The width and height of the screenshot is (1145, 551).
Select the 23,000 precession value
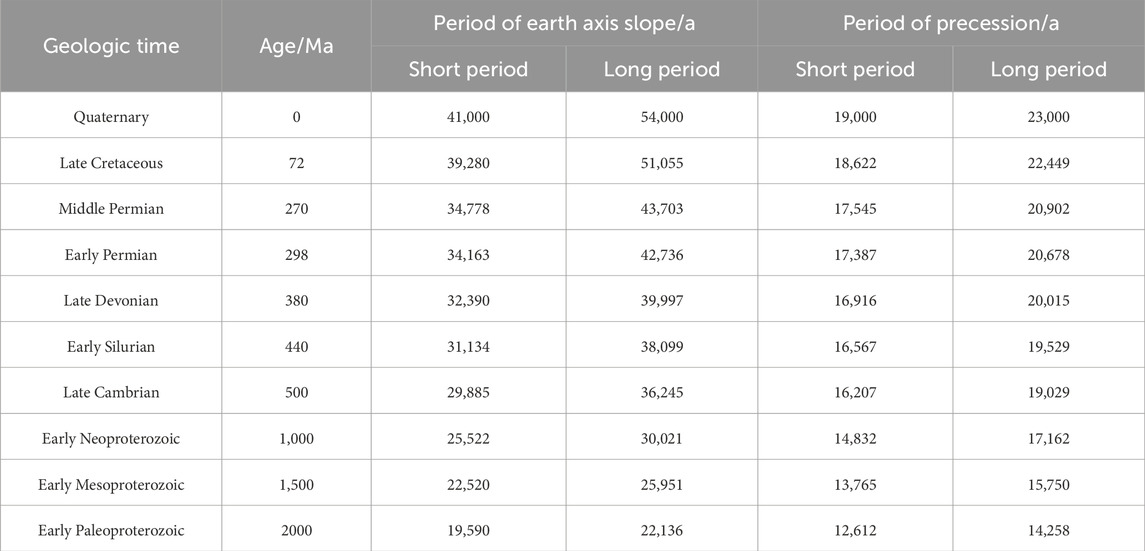(1049, 117)
